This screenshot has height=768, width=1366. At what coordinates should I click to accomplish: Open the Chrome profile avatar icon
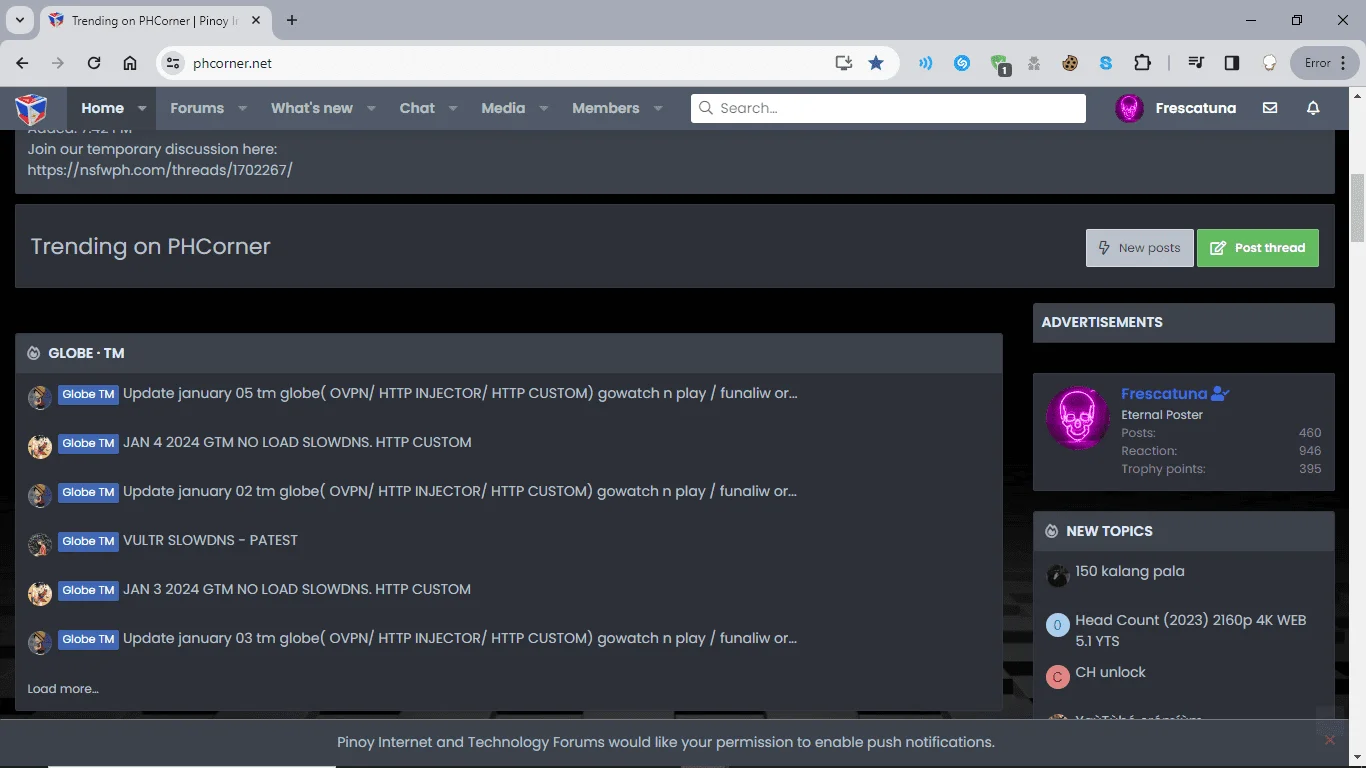point(1270,63)
